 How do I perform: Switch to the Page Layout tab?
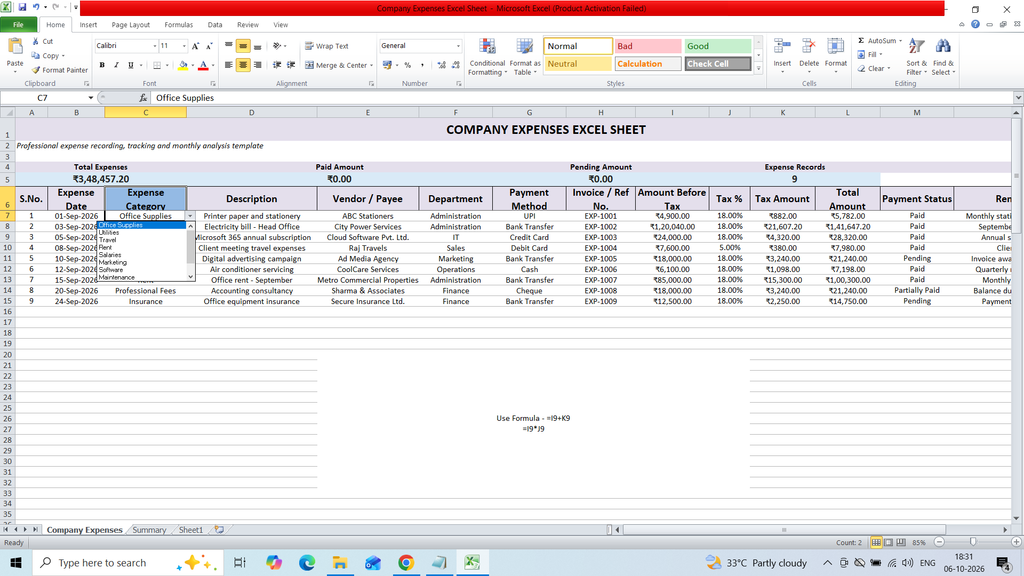(x=131, y=25)
